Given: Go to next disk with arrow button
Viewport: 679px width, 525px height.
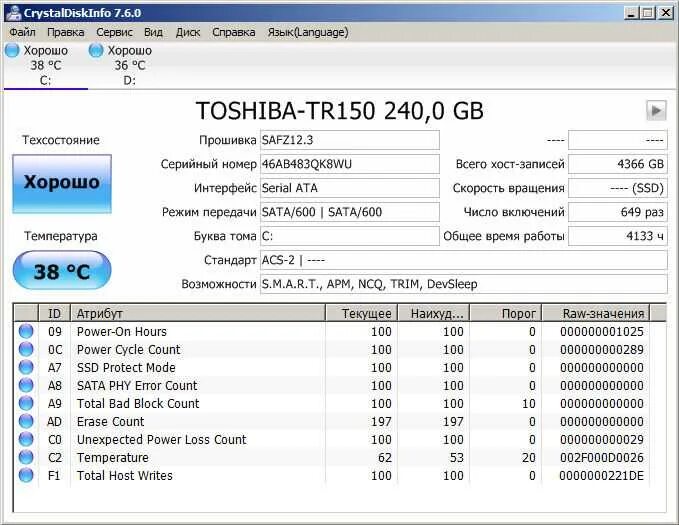Looking at the screenshot, I should click(656, 111).
